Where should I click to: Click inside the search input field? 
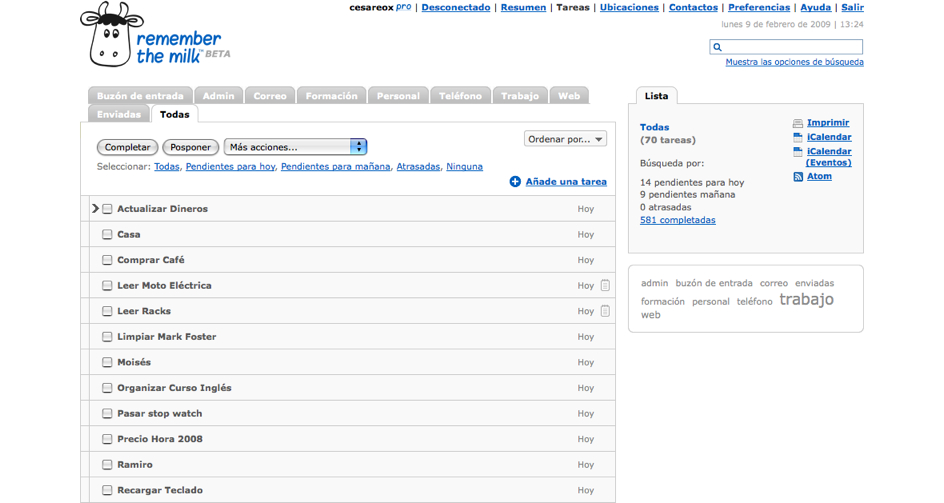[x=792, y=47]
